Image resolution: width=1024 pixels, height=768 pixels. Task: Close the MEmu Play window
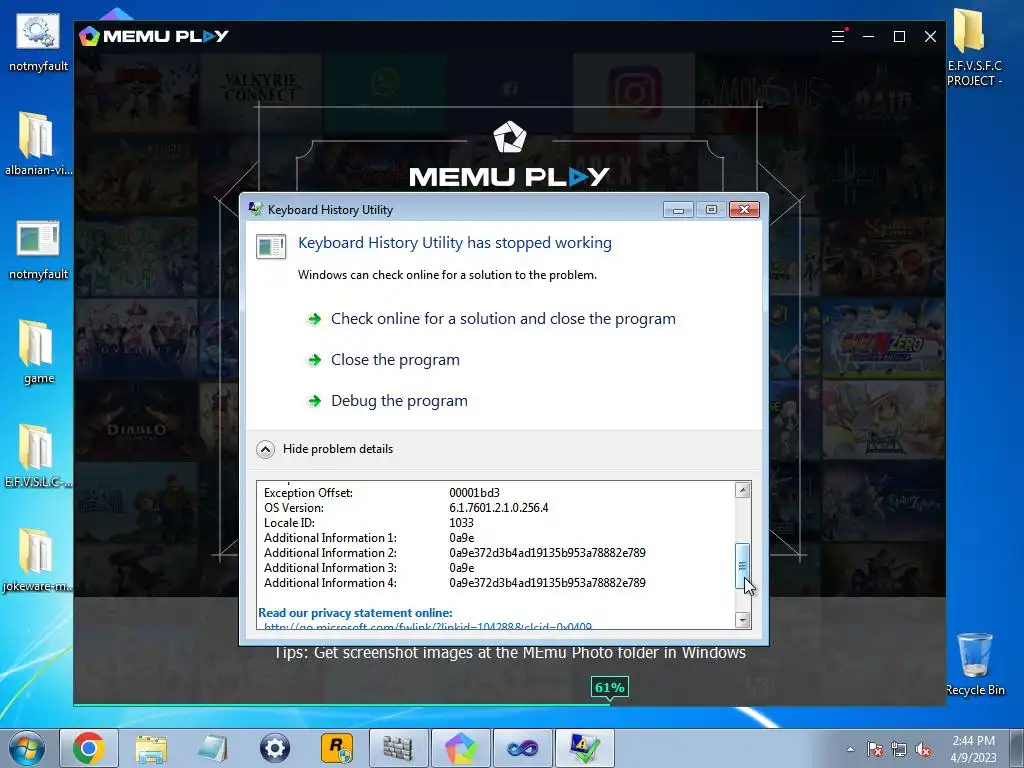[931, 37]
